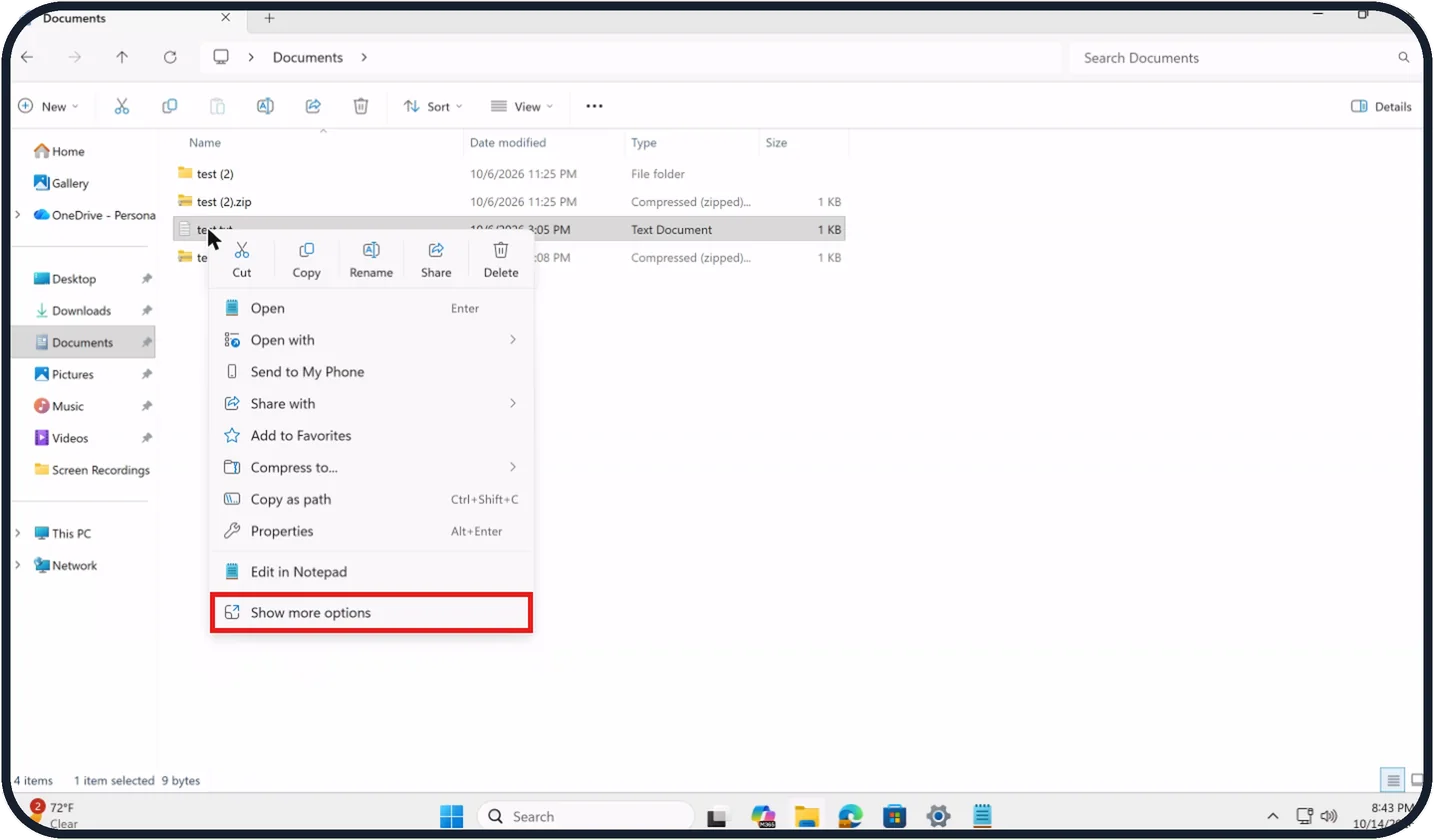Click the Delete icon in context menu

[x=501, y=251]
